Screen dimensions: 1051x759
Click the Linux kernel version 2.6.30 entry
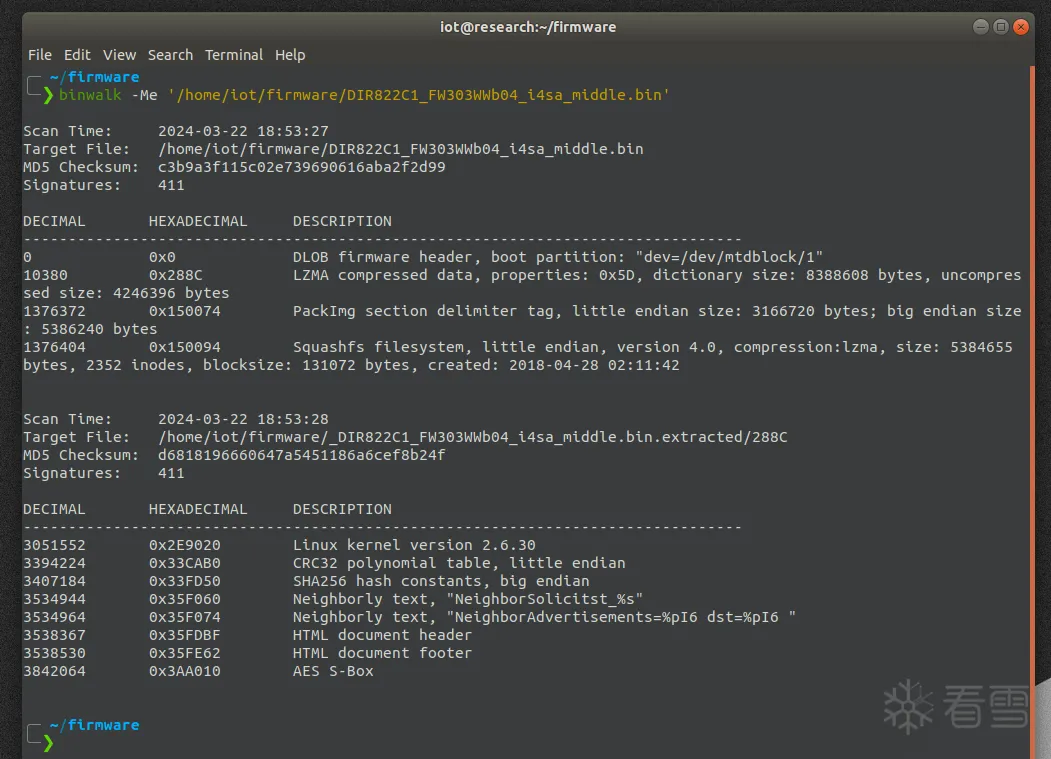pos(414,545)
